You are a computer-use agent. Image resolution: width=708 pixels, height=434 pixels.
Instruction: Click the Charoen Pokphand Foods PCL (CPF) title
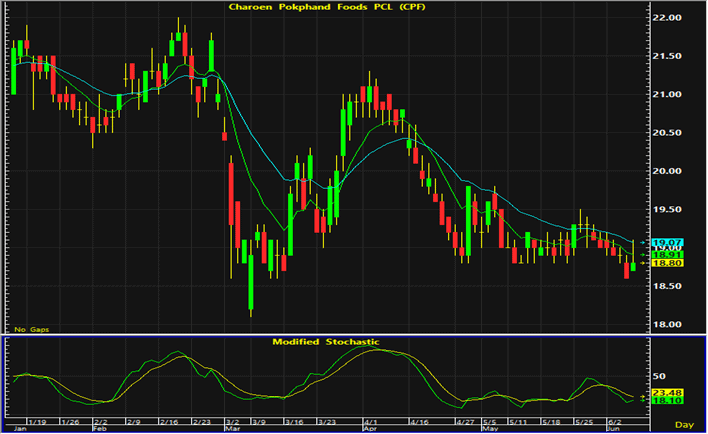[327, 7]
